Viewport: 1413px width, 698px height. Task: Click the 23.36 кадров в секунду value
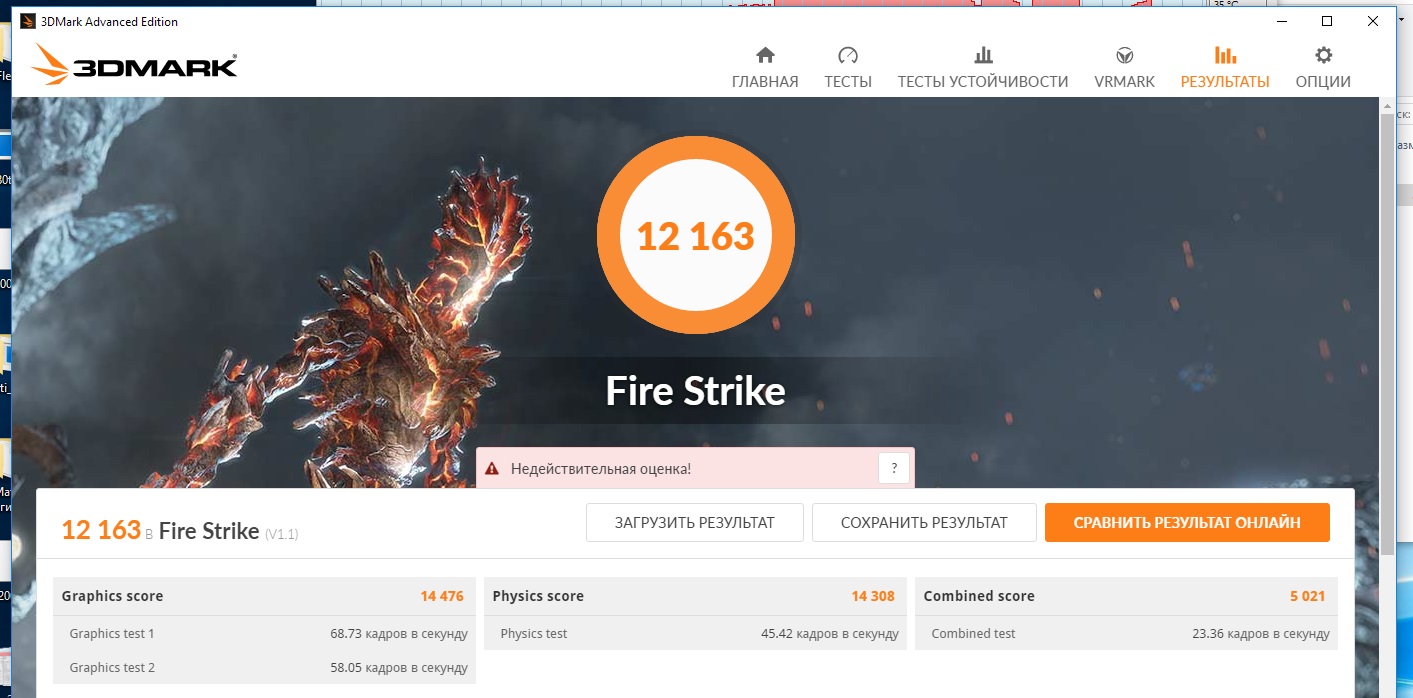pyautogui.click(x=1260, y=633)
